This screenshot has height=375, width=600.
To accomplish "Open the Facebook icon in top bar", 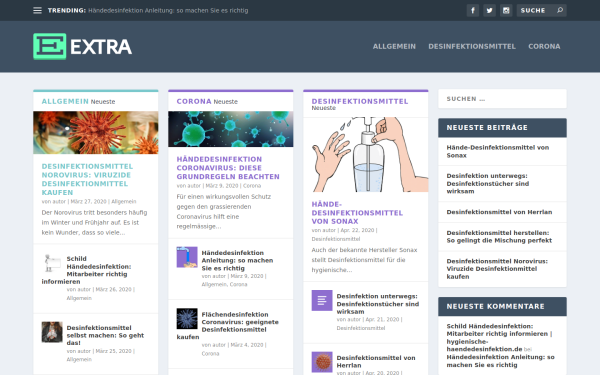I will click(x=473, y=10).
